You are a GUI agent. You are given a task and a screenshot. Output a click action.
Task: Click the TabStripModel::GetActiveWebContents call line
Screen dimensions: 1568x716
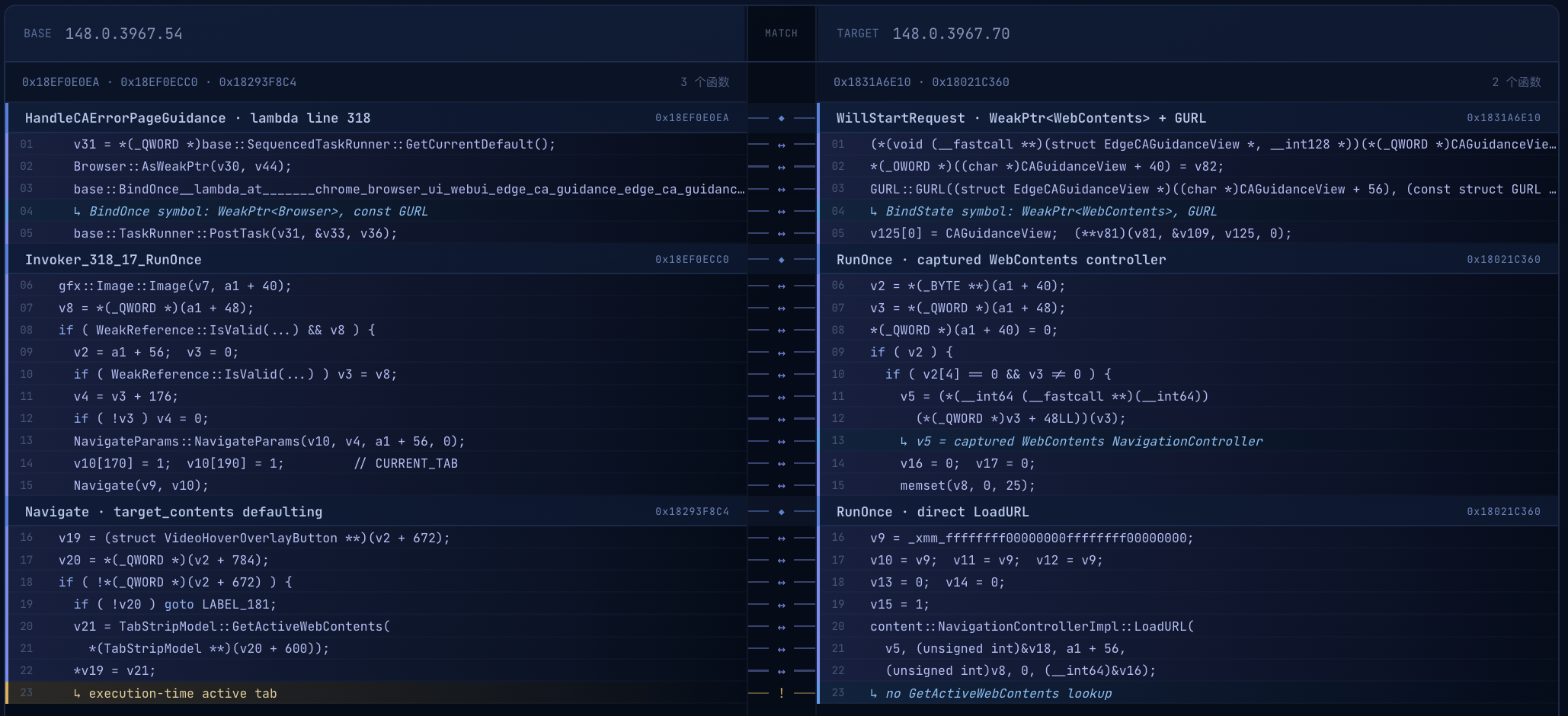(x=376, y=626)
